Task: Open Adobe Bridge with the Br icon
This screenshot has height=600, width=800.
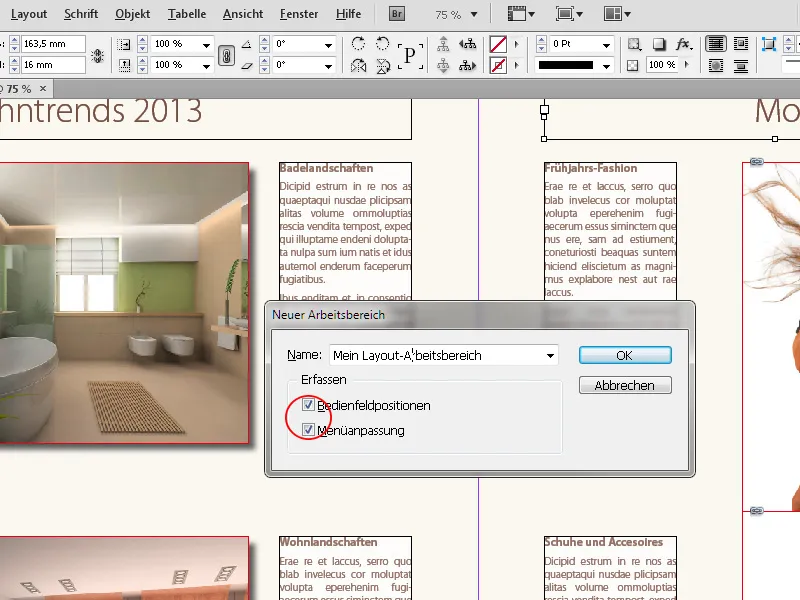Action: click(x=396, y=14)
